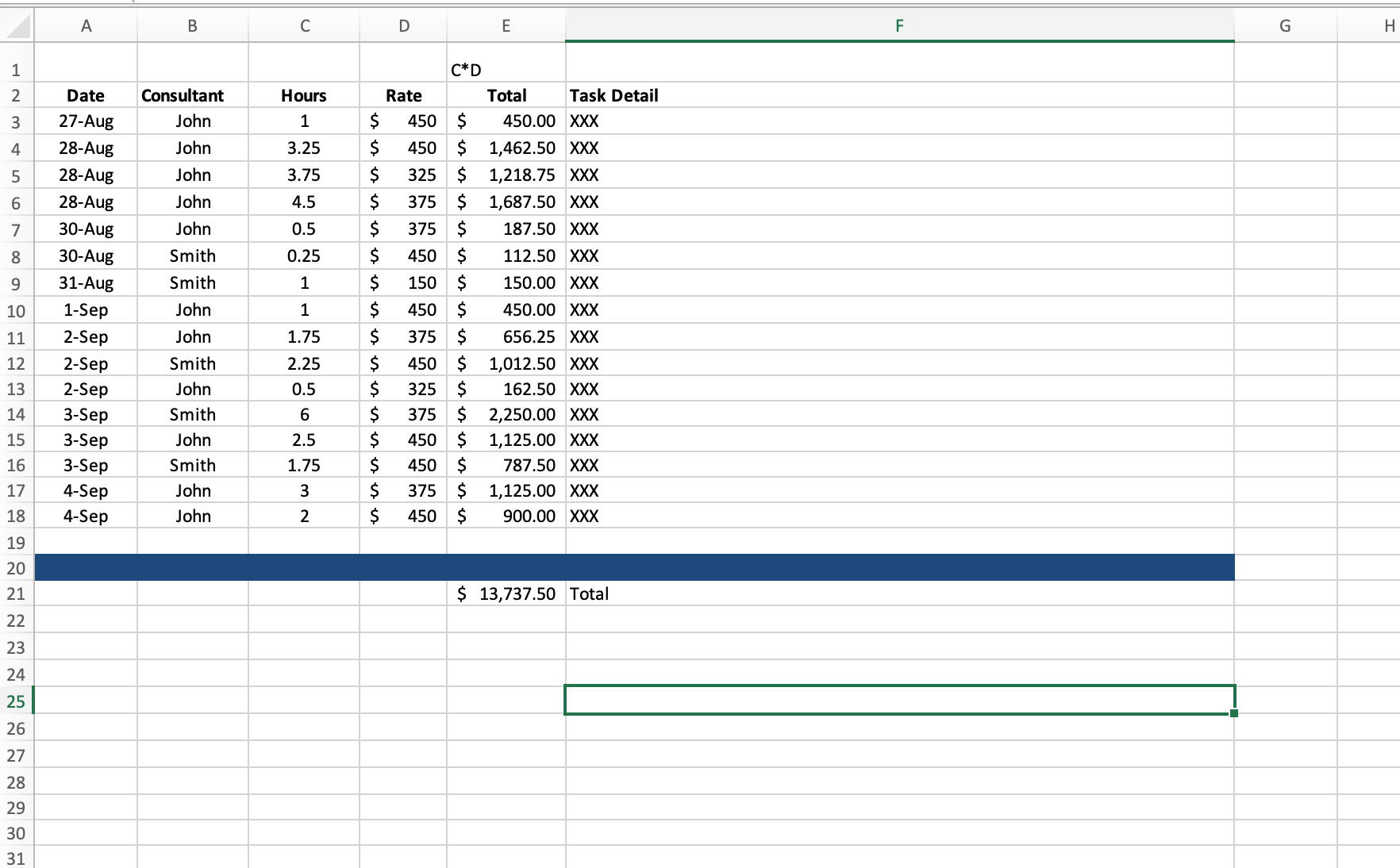Select total cell showing 1,687.50
The image size is (1400, 868).
(x=506, y=202)
